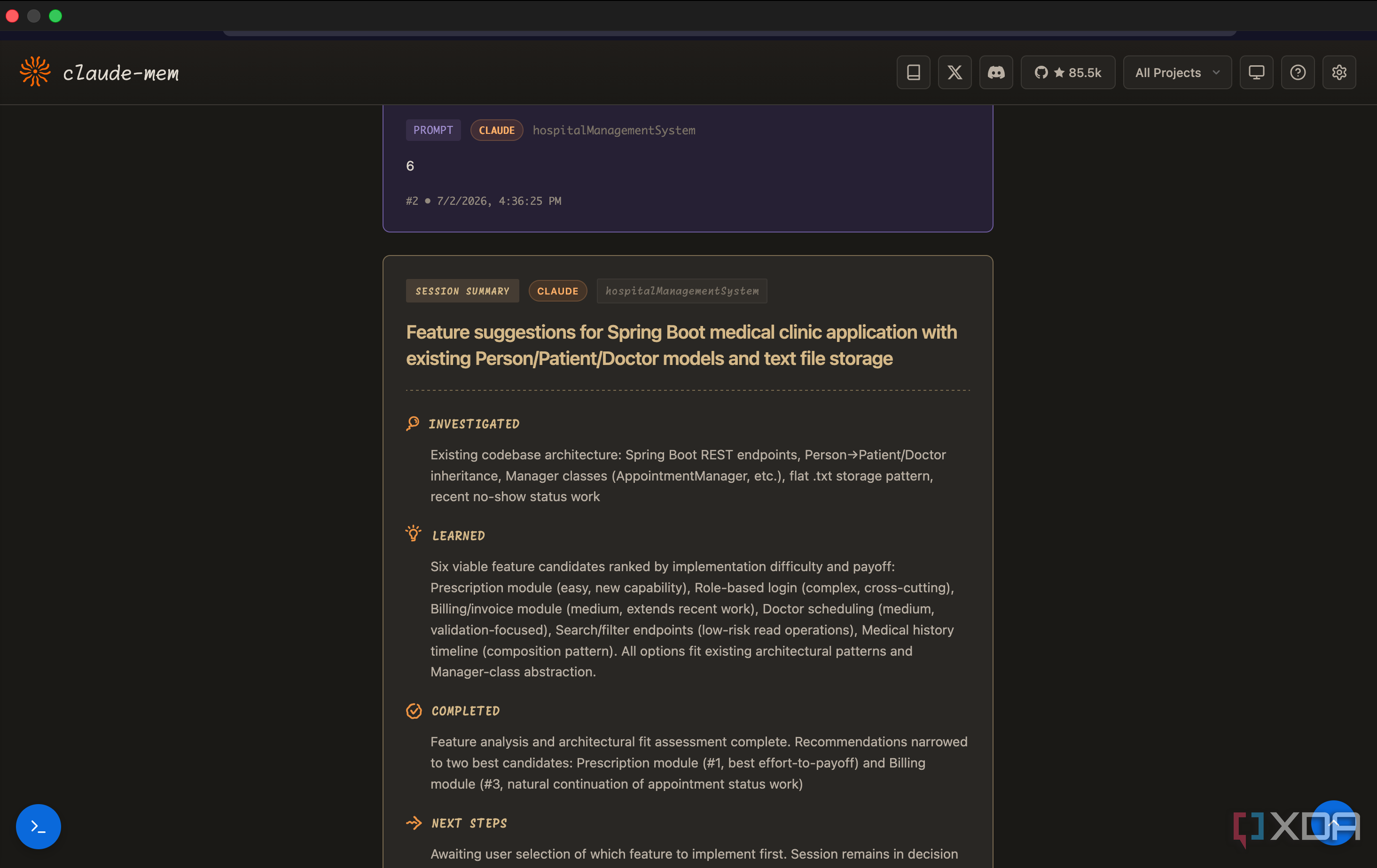
Task: Click hospitalManagementSystem label in prompt card
Action: click(614, 130)
